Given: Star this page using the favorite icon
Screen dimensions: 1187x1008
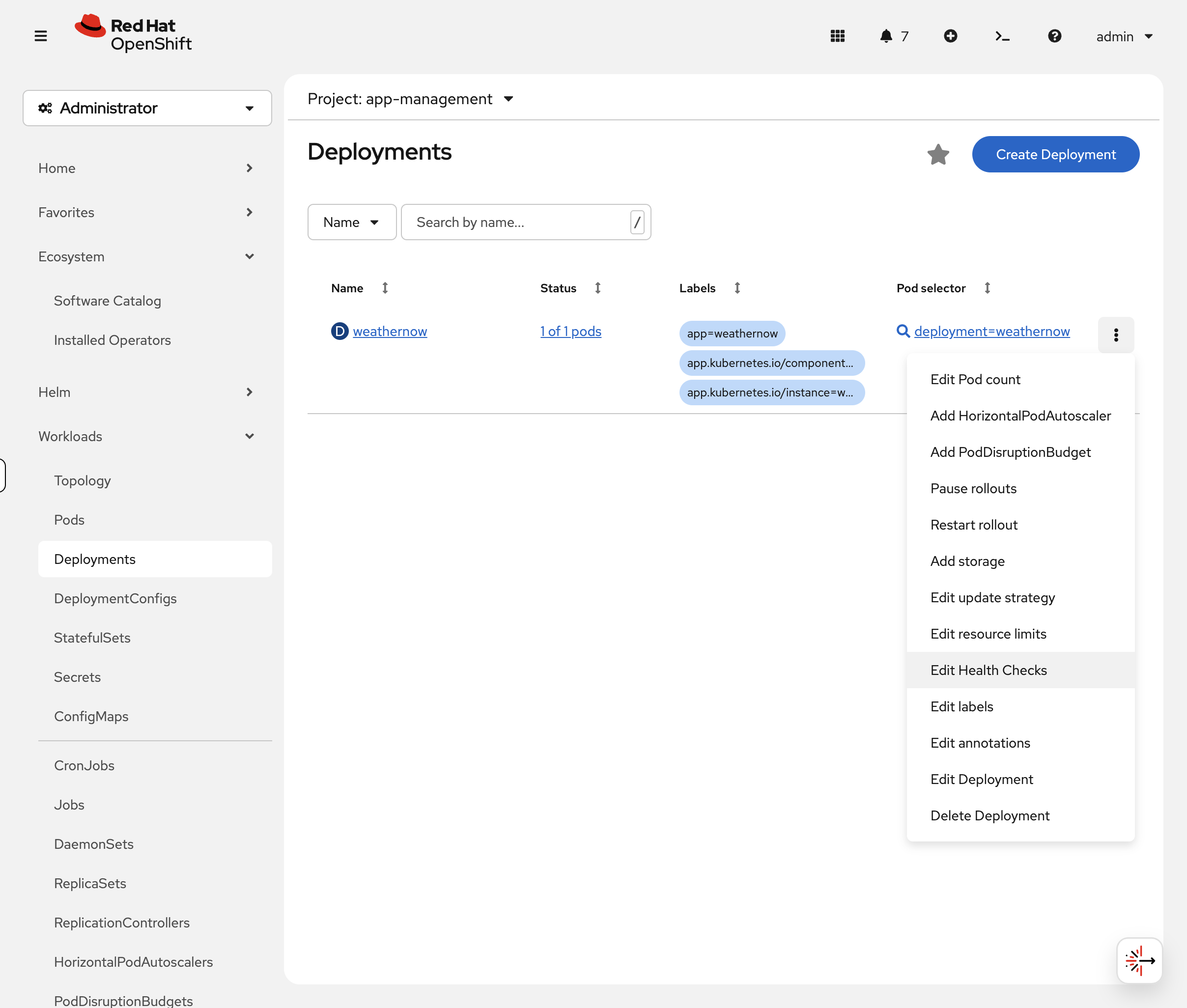Looking at the screenshot, I should click(x=937, y=154).
